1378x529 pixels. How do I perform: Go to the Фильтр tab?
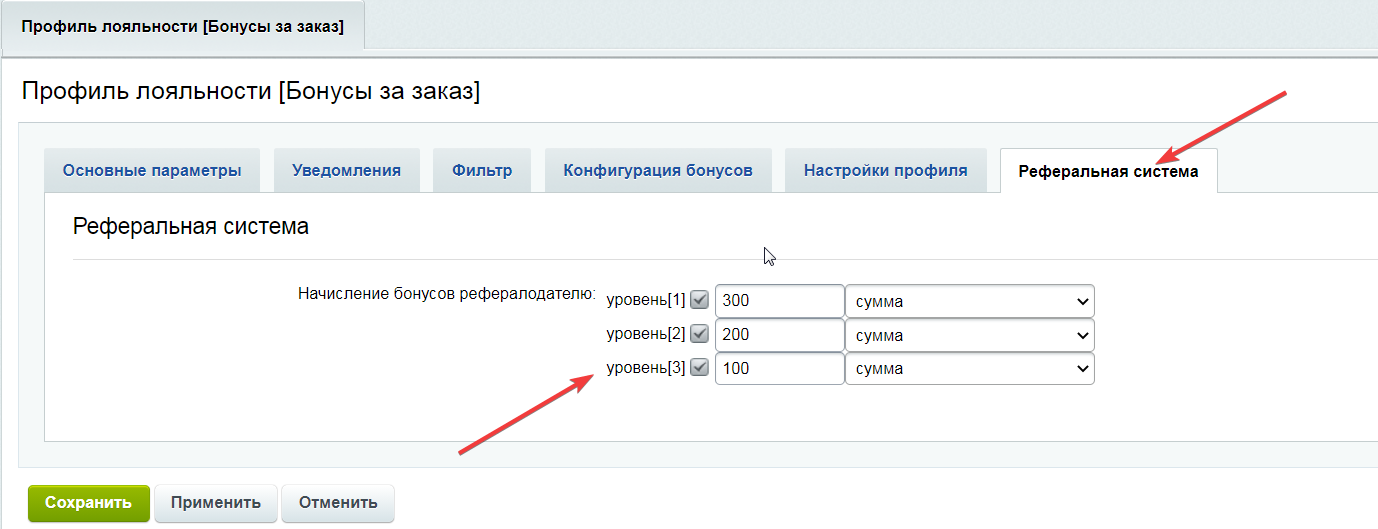(482, 170)
